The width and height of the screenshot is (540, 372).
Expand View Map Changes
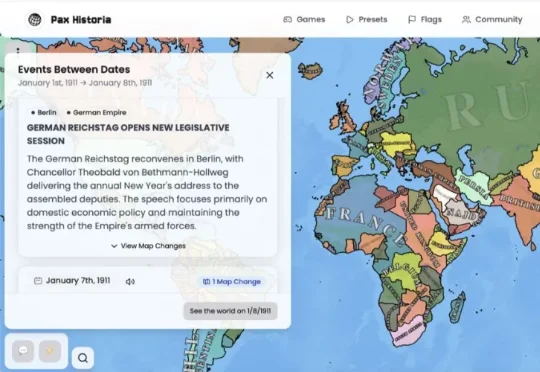(148, 246)
